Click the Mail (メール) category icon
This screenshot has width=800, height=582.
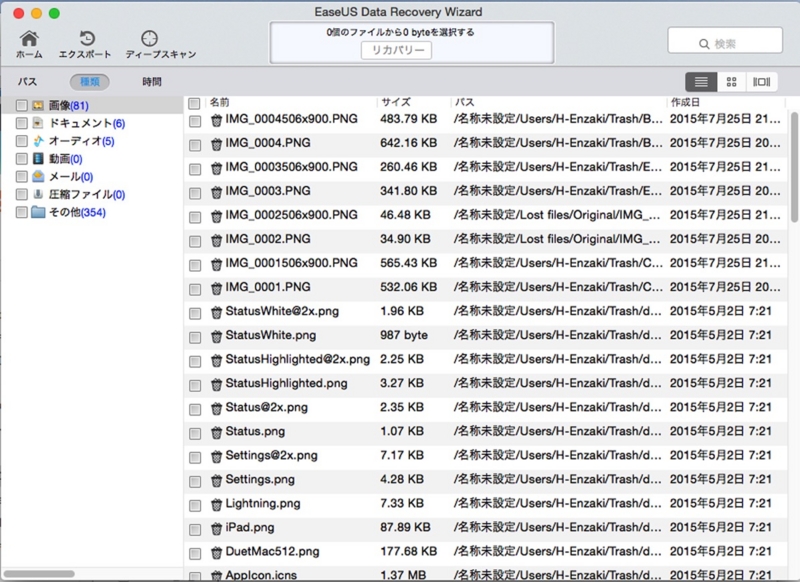tap(38, 176)
